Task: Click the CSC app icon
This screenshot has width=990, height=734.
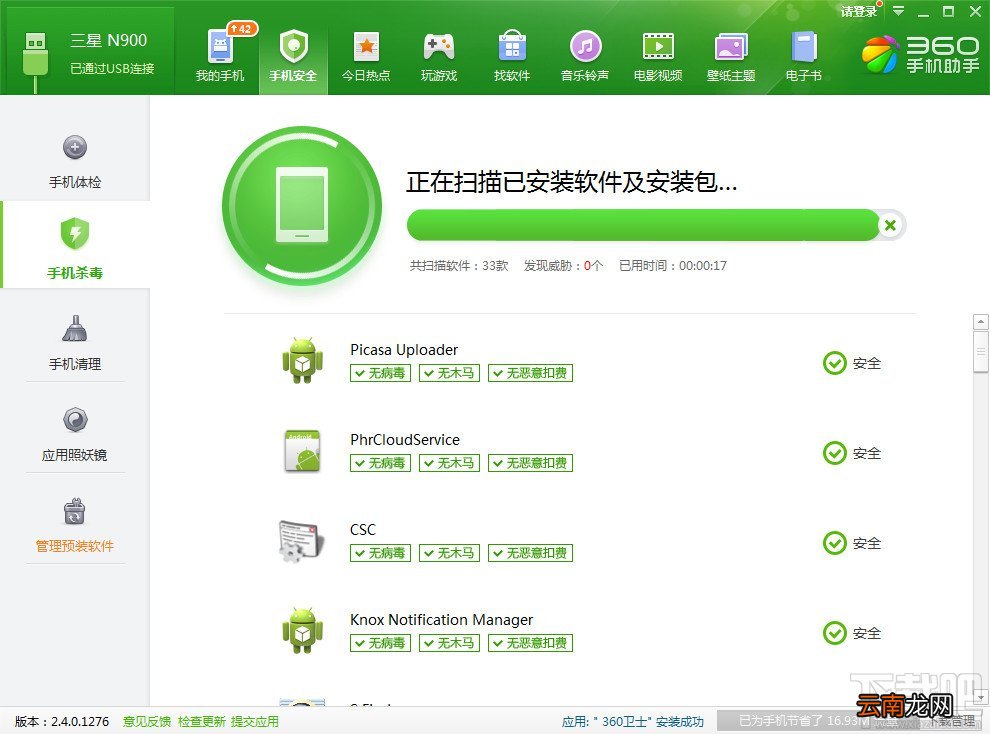Action: click(302, 541)
